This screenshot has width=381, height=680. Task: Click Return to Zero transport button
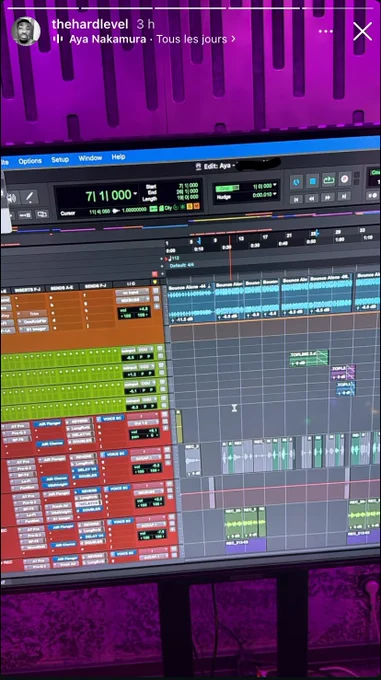(296, 199)
